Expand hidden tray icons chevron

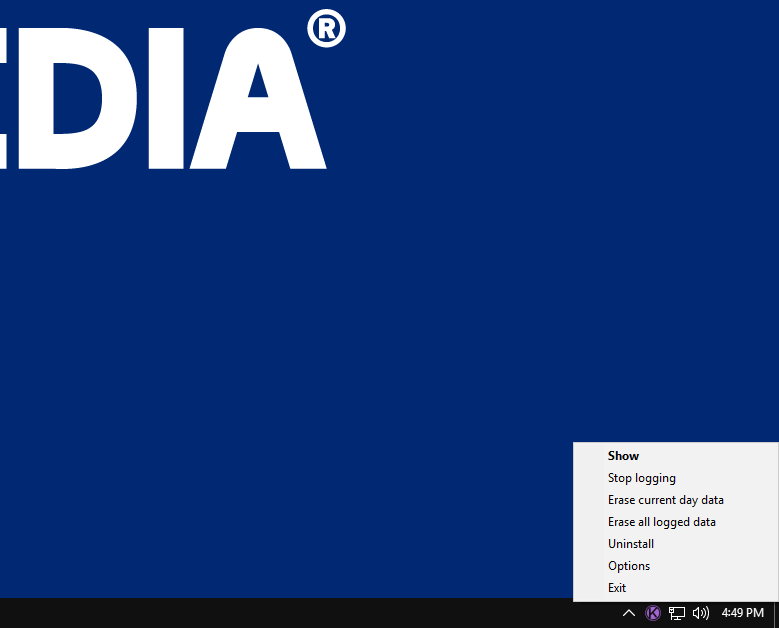pos(628,613)
